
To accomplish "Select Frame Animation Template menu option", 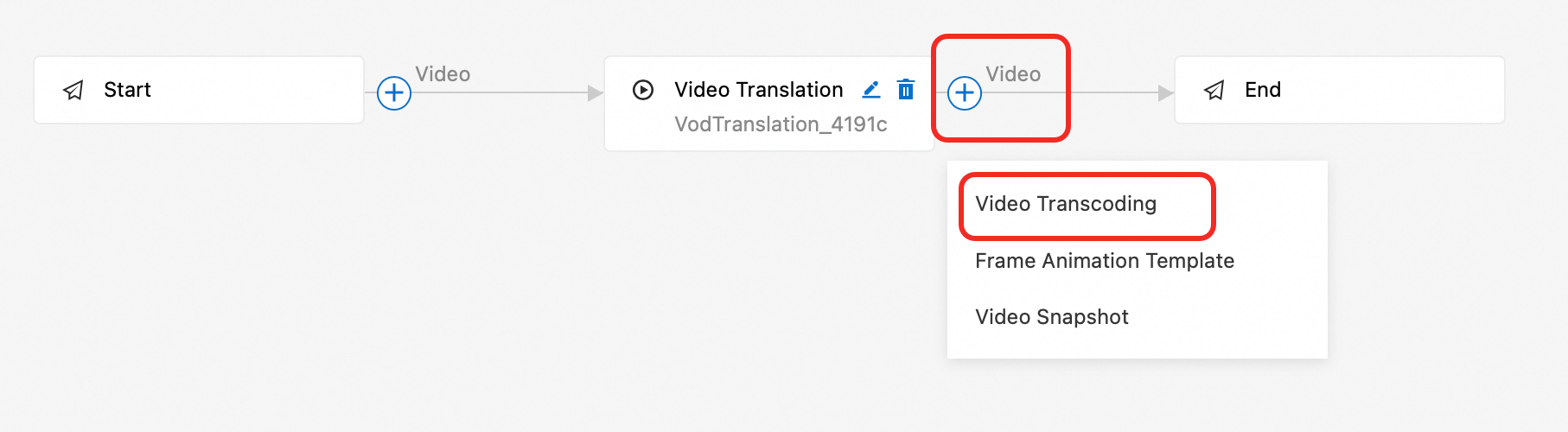I will (1105, 261).
